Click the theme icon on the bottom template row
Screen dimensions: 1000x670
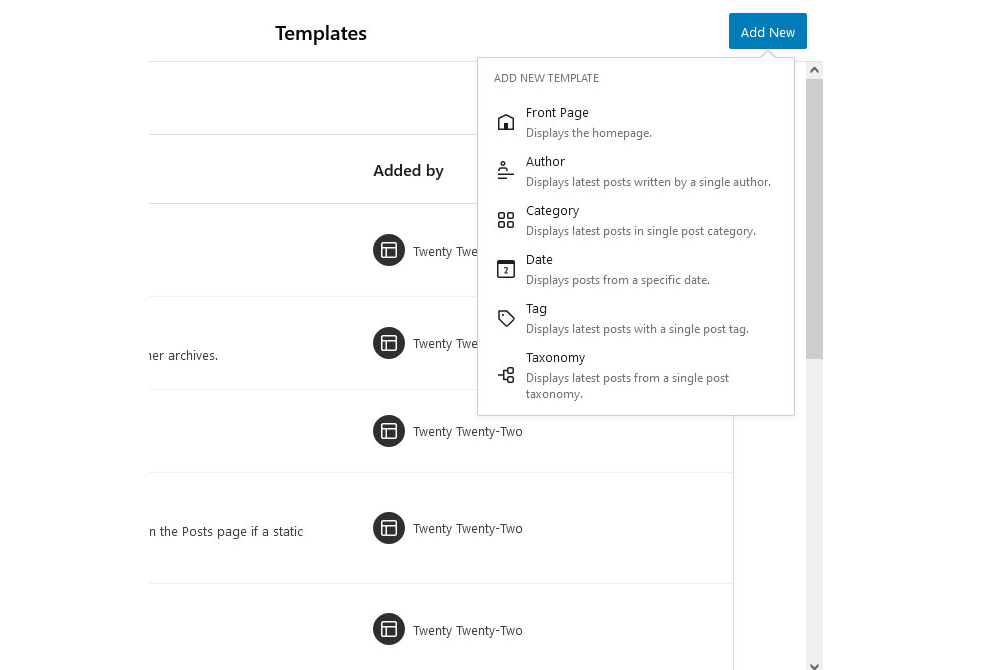click(x=389, y=630)
